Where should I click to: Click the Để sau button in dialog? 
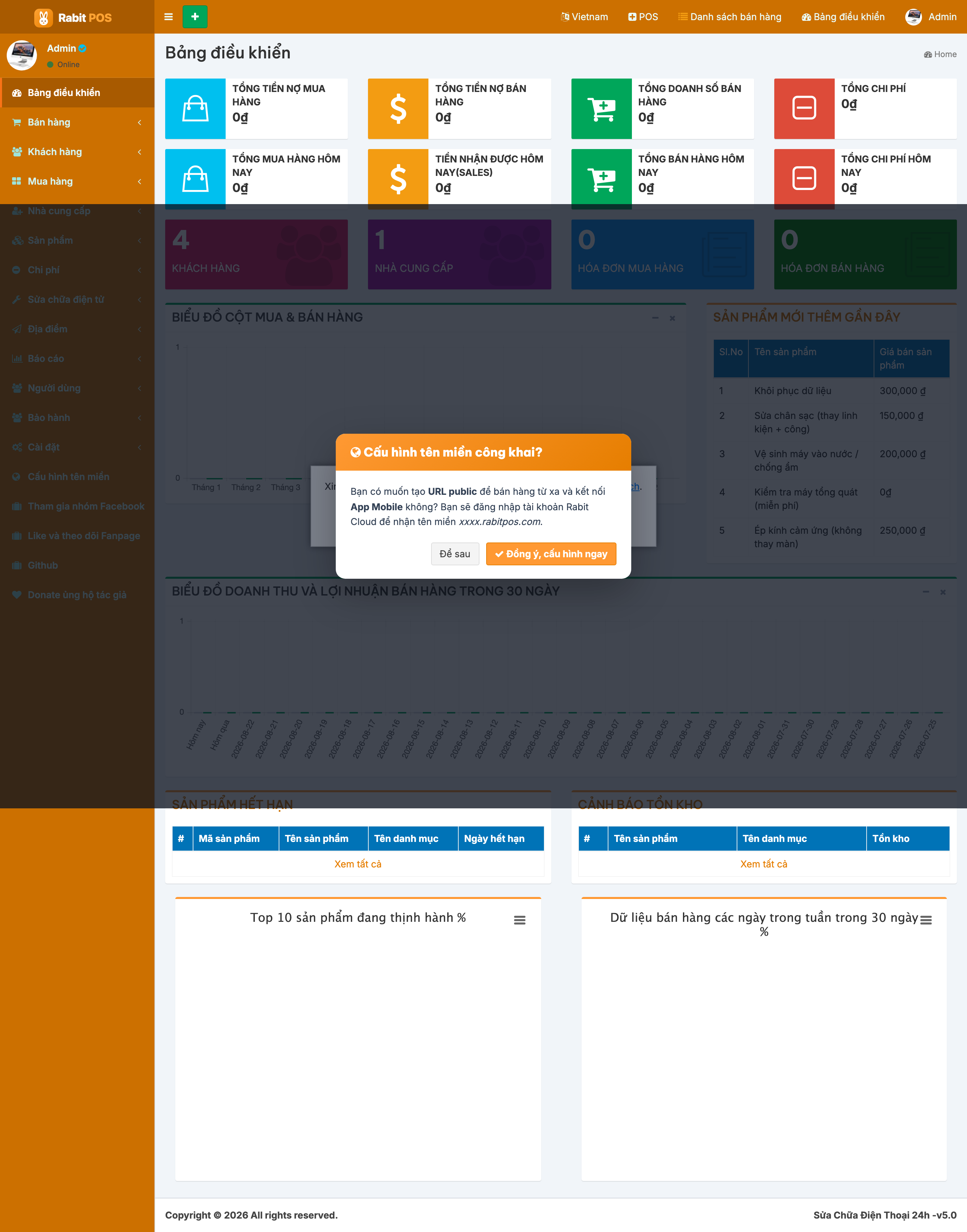click(455, 554)
